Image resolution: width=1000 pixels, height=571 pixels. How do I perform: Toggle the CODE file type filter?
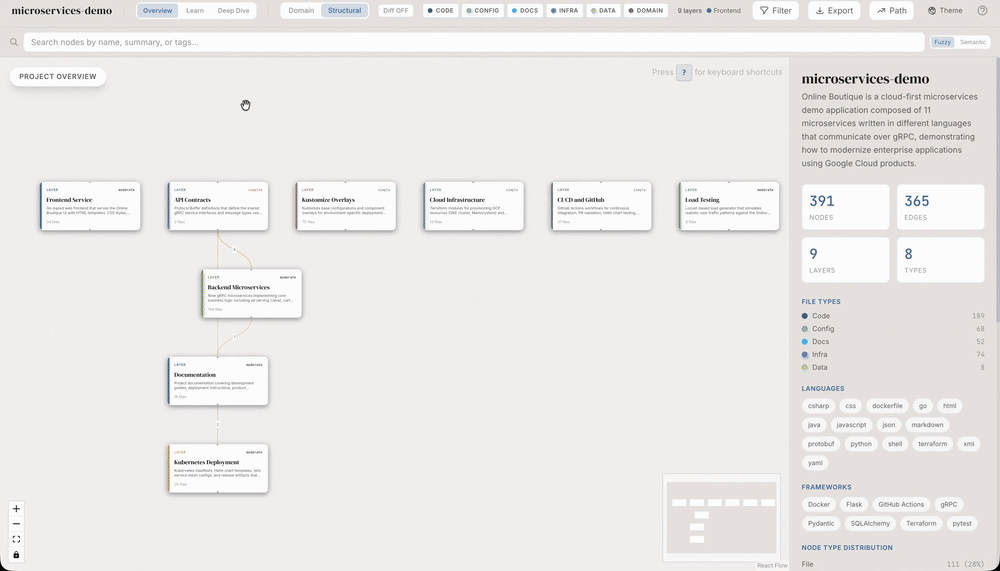(x=441, y=10)
